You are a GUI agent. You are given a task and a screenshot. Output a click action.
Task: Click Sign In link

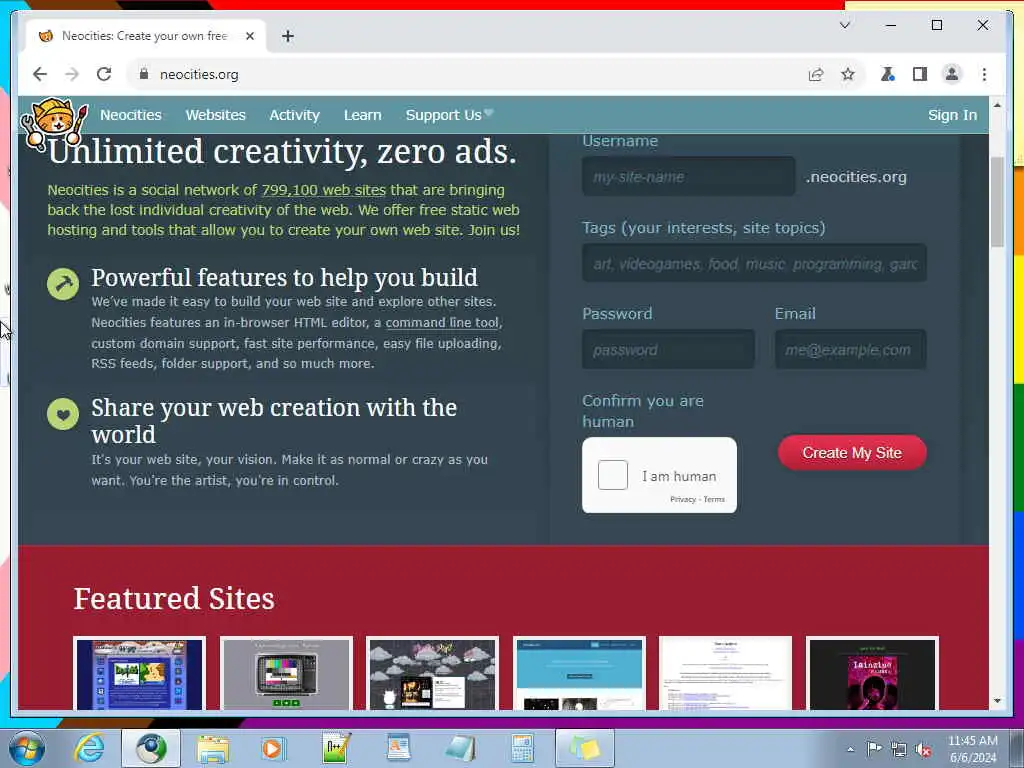[952, 115]
